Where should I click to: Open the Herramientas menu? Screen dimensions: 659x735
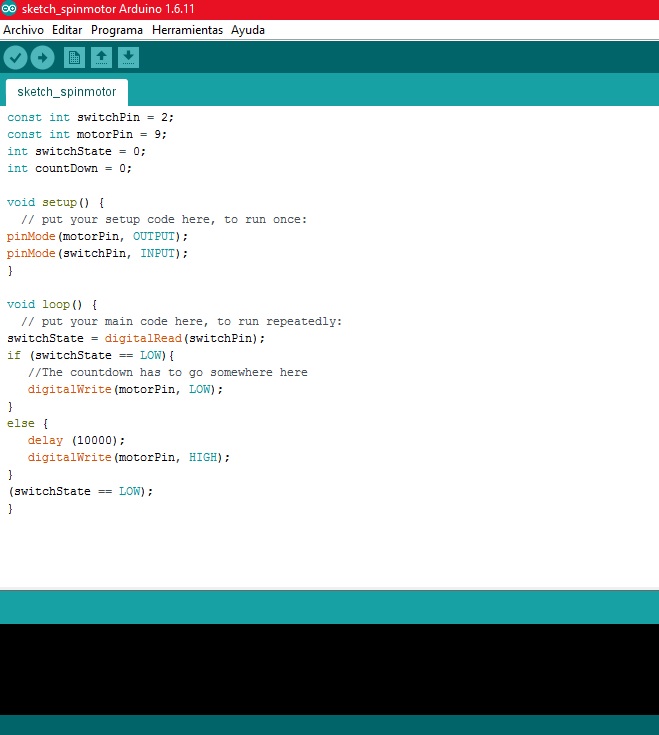(x=187, y=30)
